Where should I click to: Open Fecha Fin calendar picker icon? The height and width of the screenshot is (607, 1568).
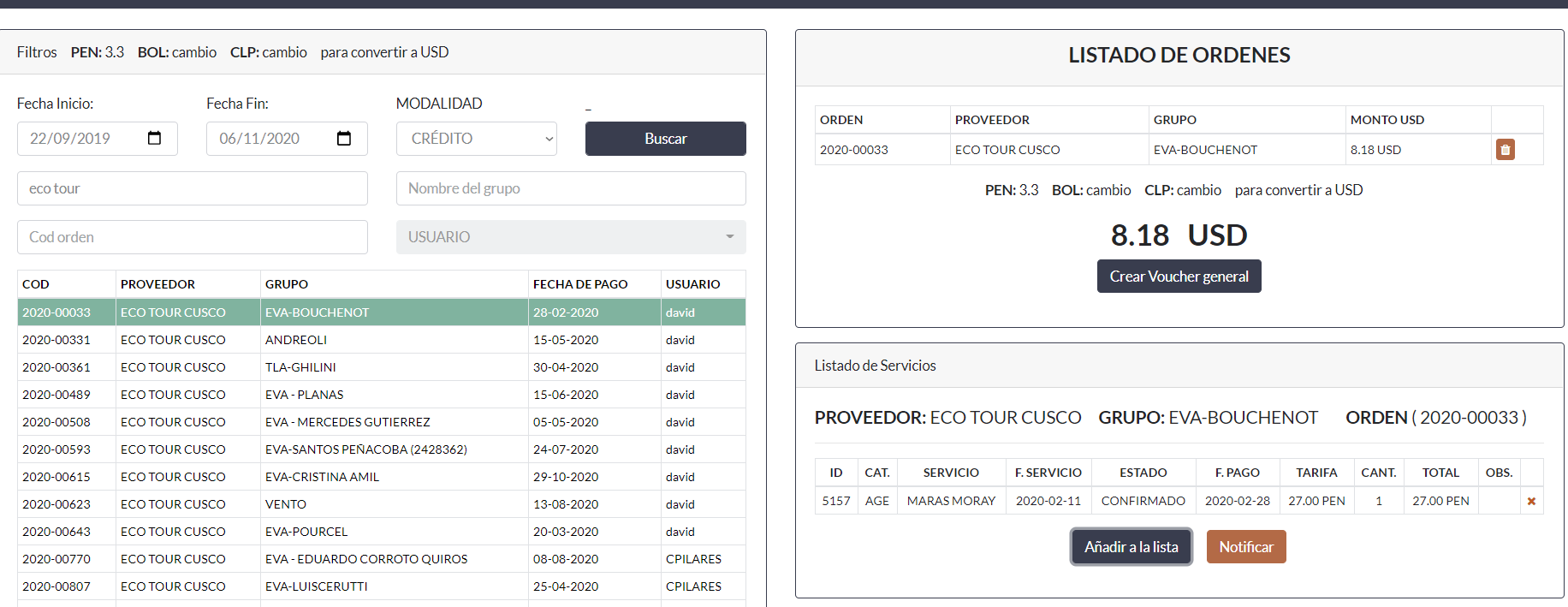pyautogui.click(x=344, y=139)
